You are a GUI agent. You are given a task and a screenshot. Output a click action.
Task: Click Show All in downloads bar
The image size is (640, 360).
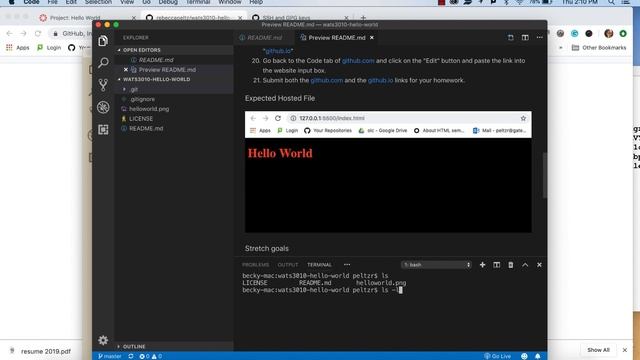598,350
